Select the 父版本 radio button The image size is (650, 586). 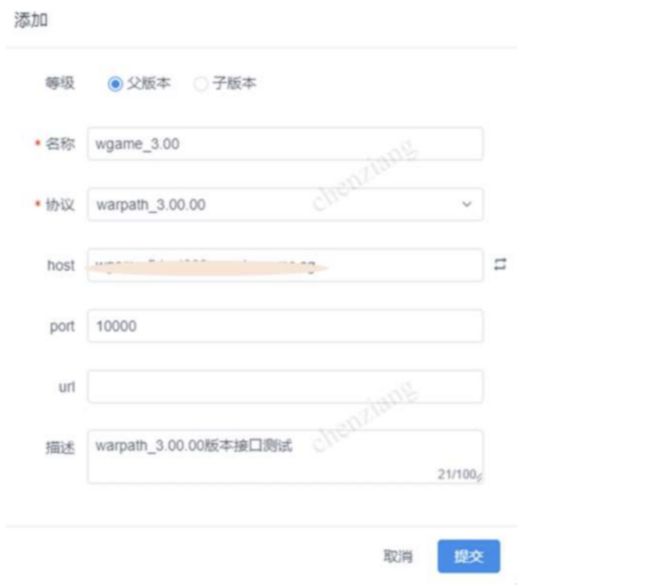click(x=115, y=84)
